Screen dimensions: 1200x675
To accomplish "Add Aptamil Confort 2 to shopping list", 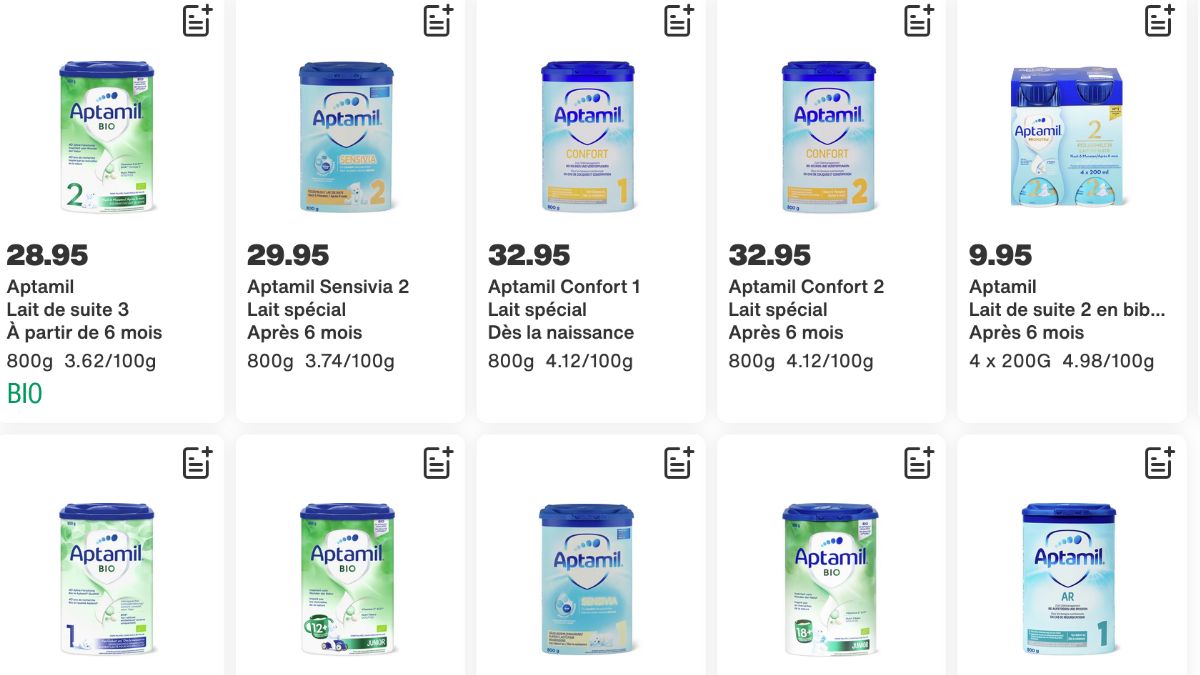I will point(919,20).
